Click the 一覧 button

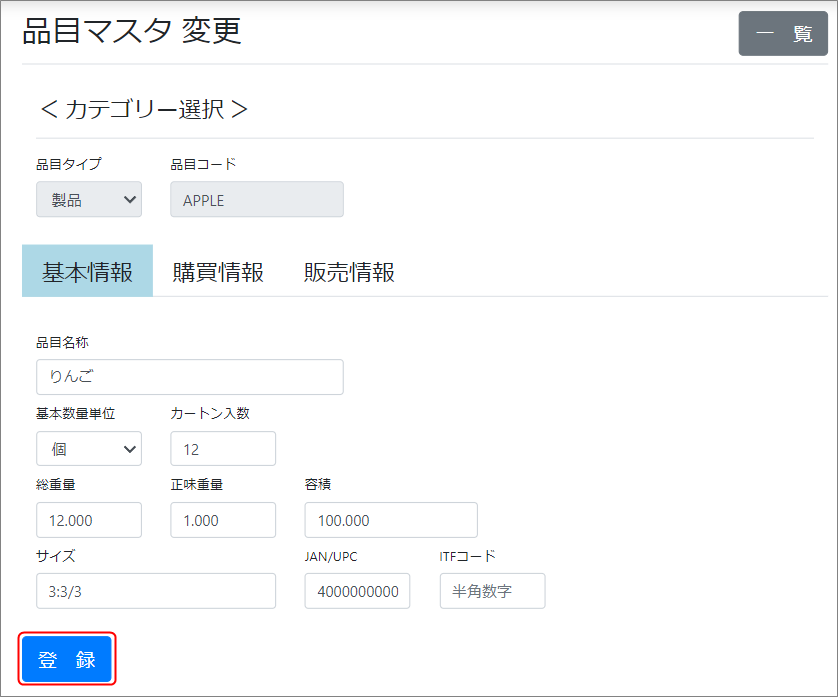point(783,34)
